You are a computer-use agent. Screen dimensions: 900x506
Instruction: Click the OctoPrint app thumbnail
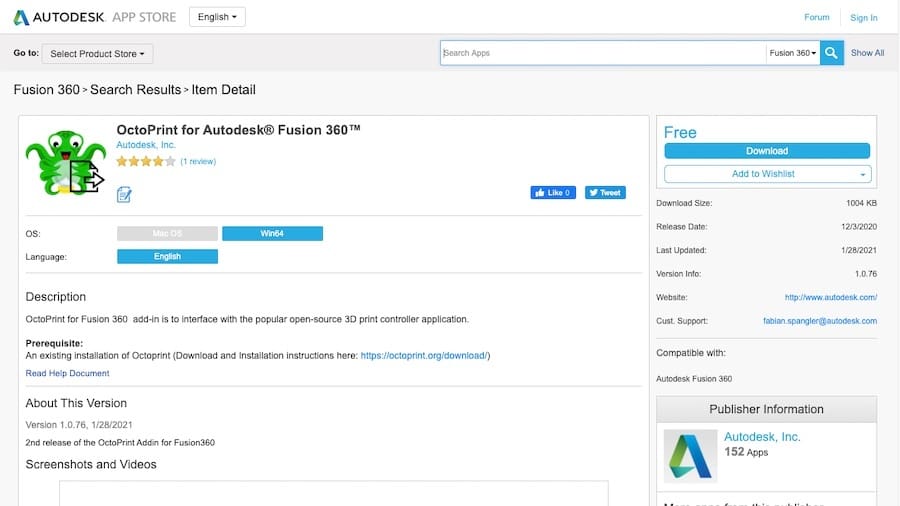click(66, 163)
